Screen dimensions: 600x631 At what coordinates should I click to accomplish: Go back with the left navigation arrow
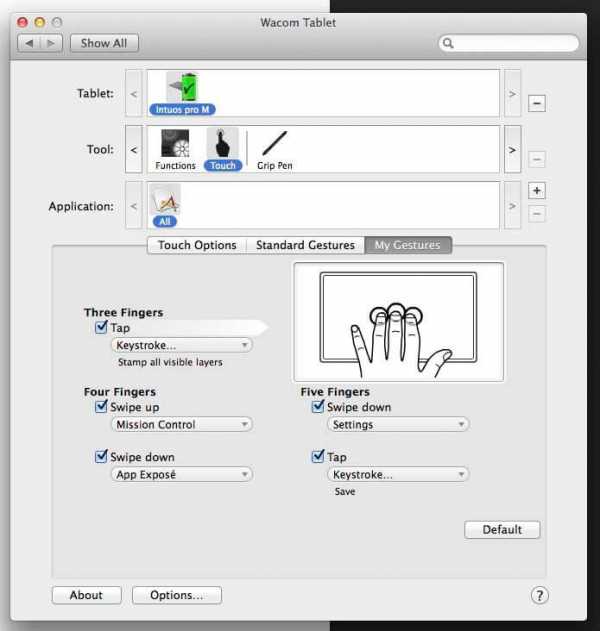29,43
